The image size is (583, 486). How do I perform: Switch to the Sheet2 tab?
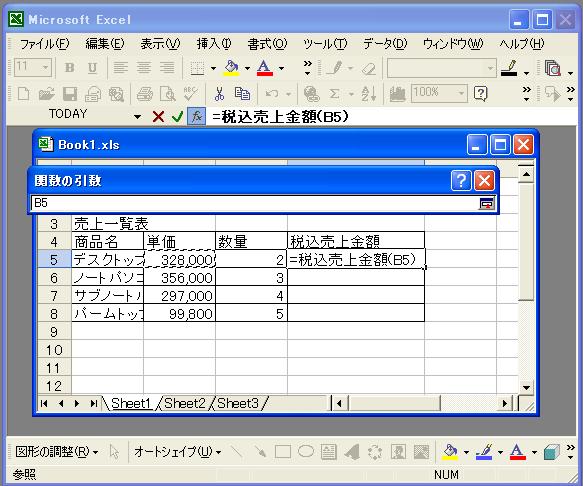point(184,403)
